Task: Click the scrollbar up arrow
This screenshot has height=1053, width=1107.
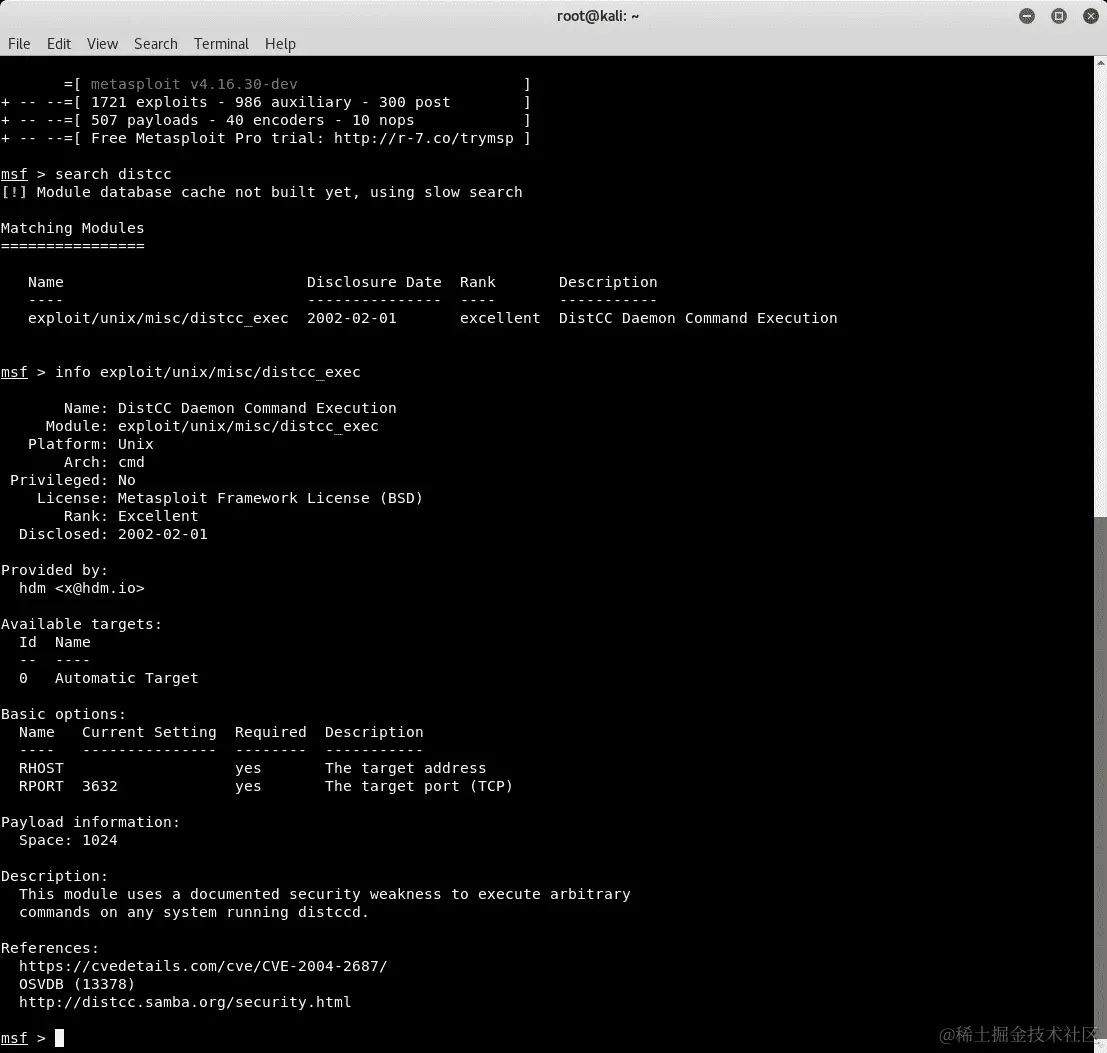Action: 1100,63
